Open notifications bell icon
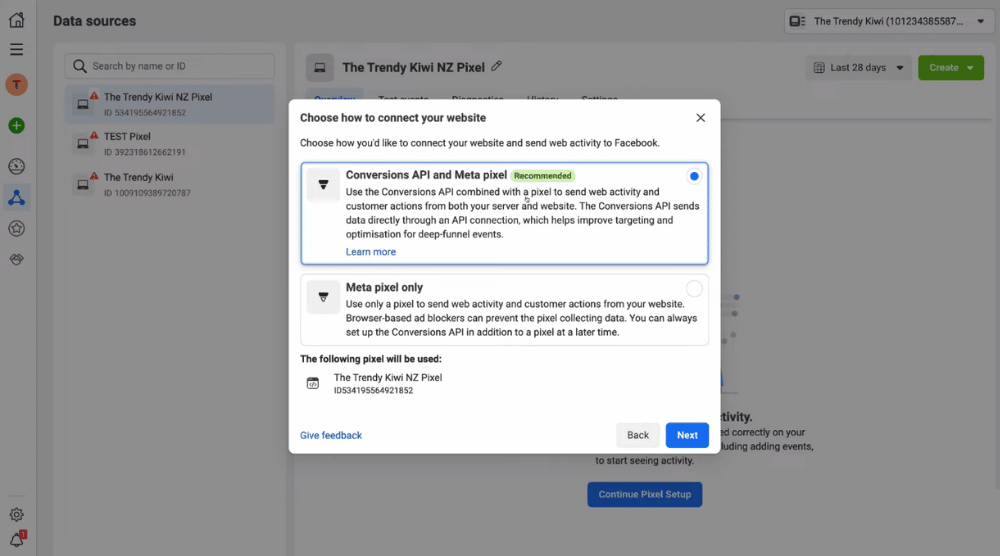Image resolution: width=1000 pixels, height=556 pixels. click(x=17, y=540)
